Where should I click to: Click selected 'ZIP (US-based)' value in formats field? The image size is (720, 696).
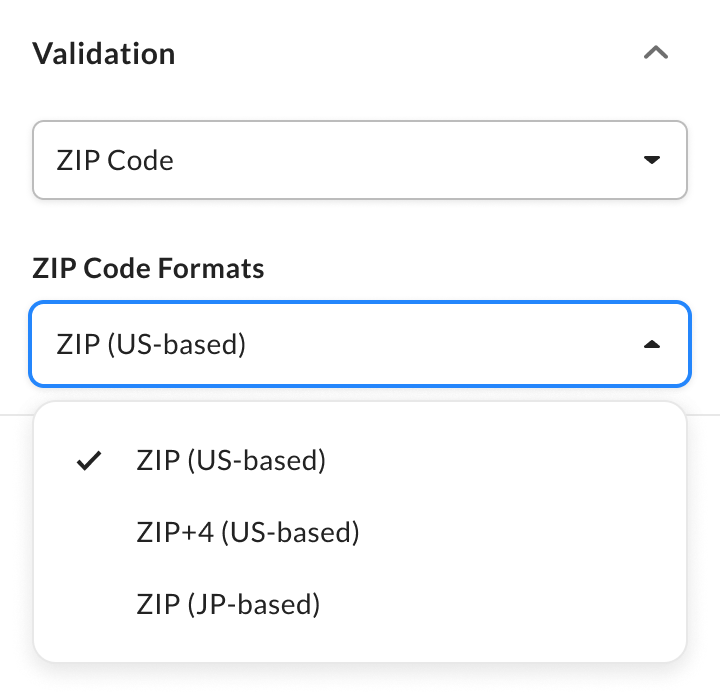pos(151,344)
